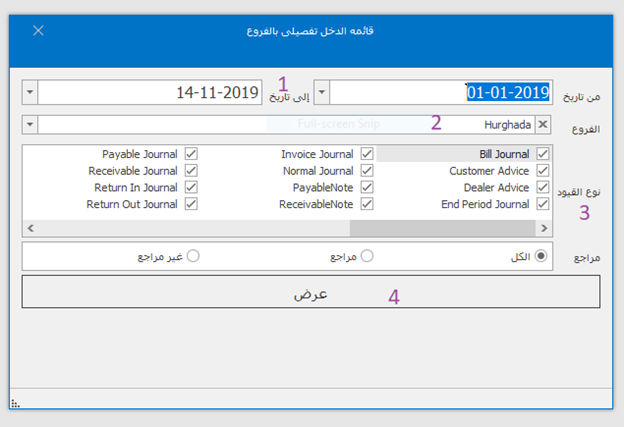Open the to-date calendar dropdown
This screenshot has width=624, height=427.
tap(28, 92)
